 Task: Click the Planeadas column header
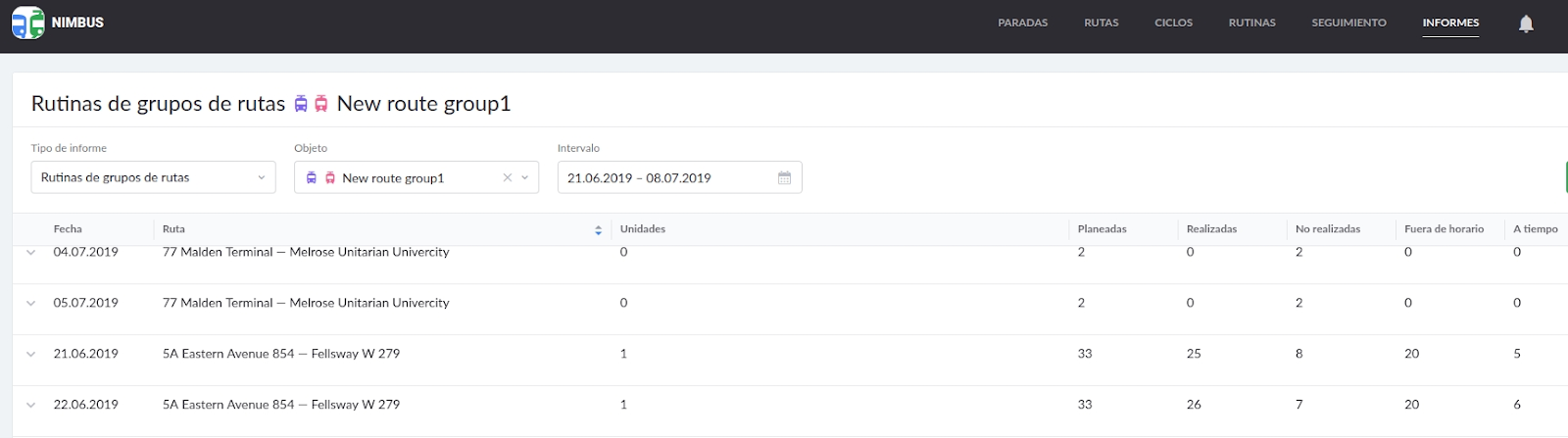(x=1102, y=229)
